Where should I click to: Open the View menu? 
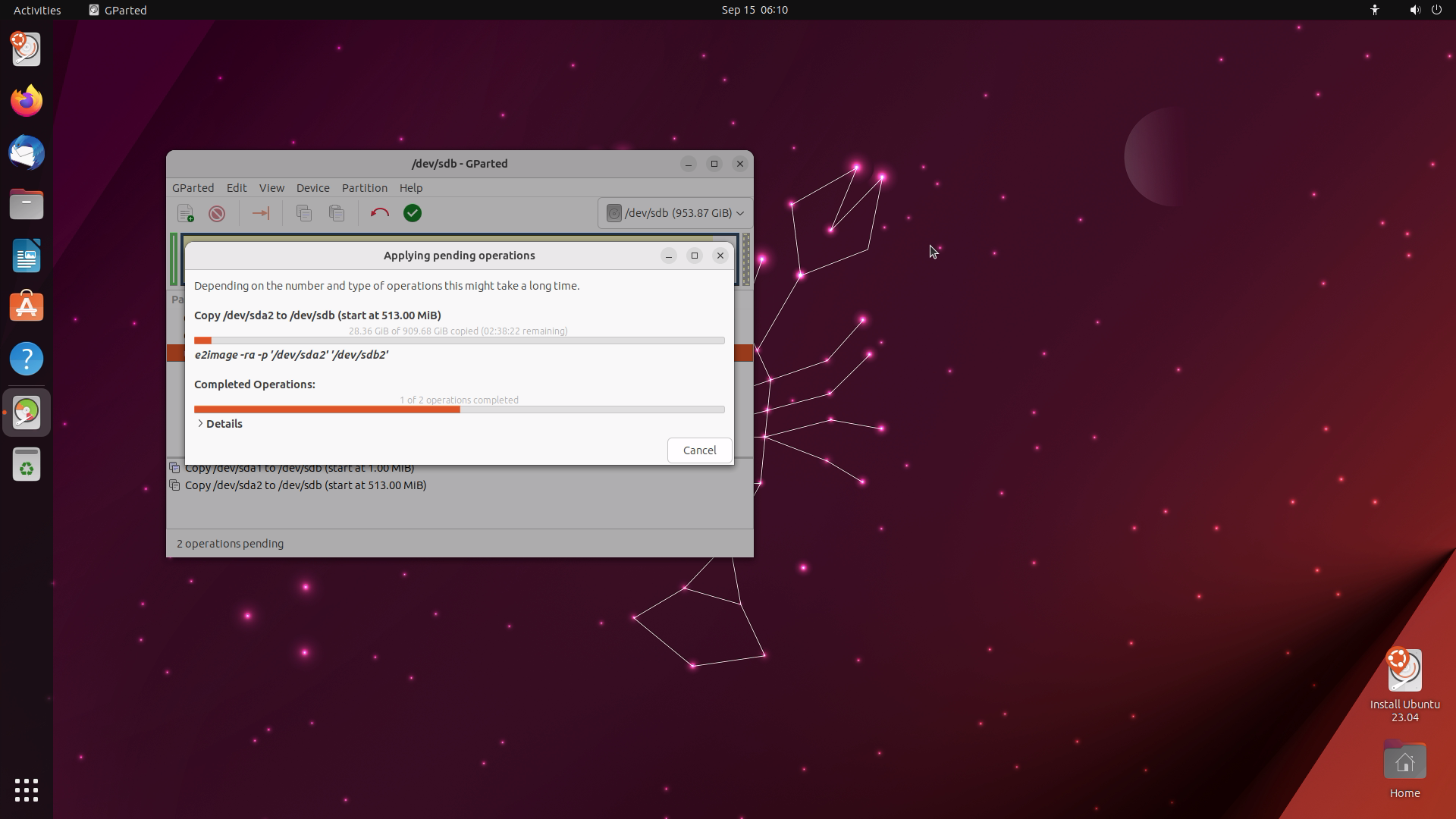271,188
